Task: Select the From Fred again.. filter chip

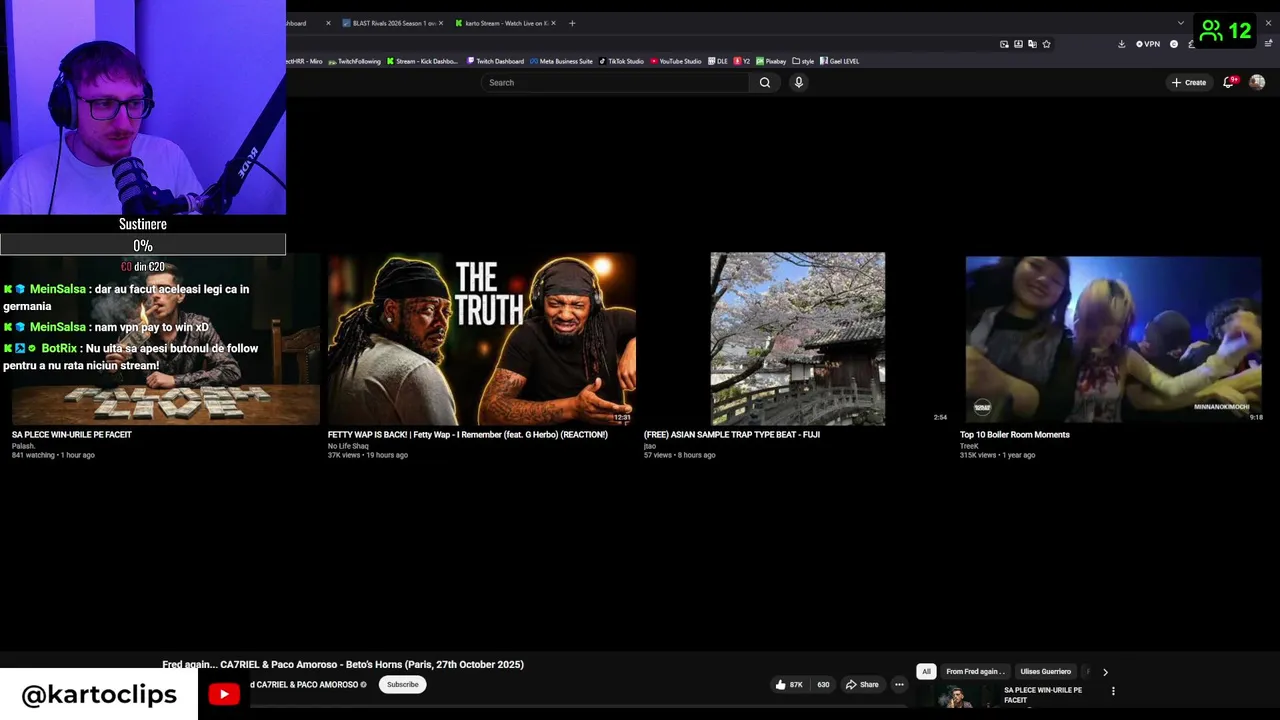Action: pos(975,672)
